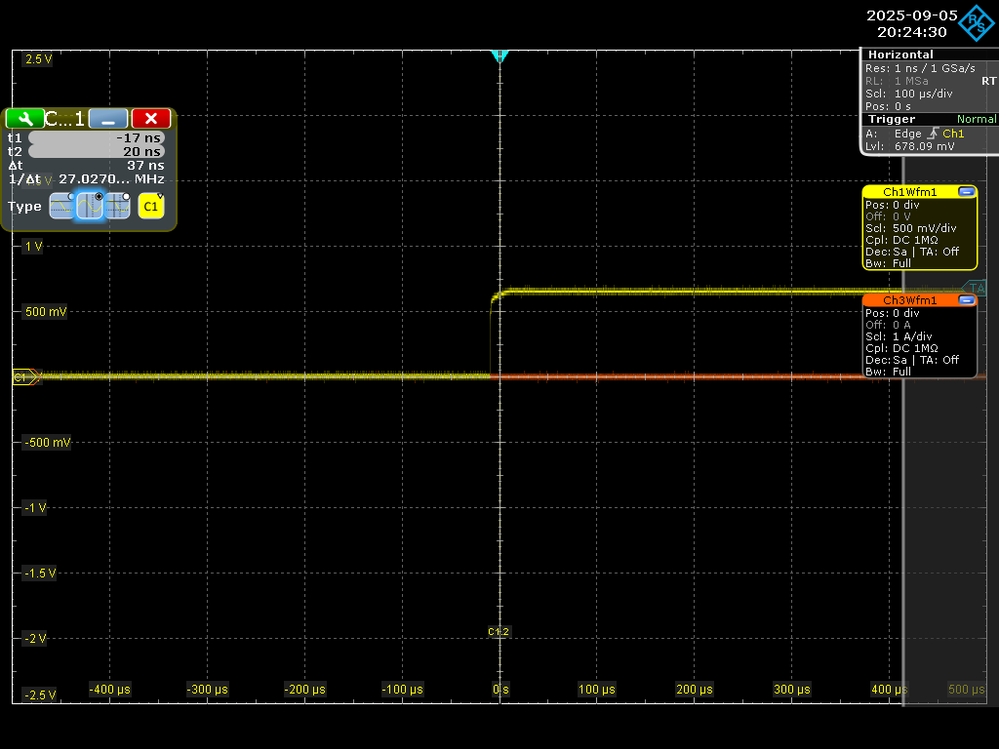Click the 2.5 V vertical axis label
The image size is (999, 749).
coord(38,59)
